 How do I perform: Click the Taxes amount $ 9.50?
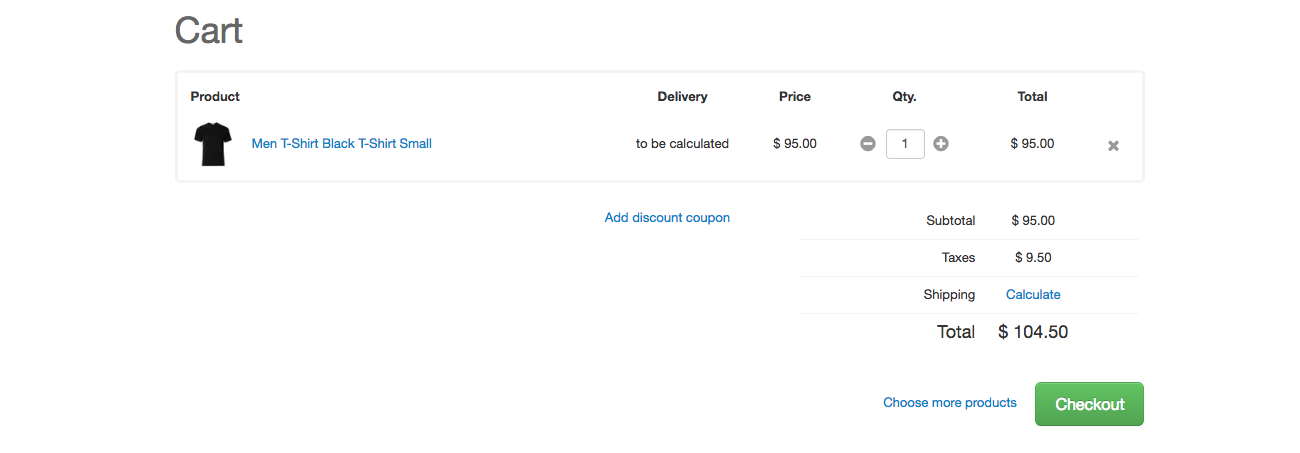point(1033,258)
